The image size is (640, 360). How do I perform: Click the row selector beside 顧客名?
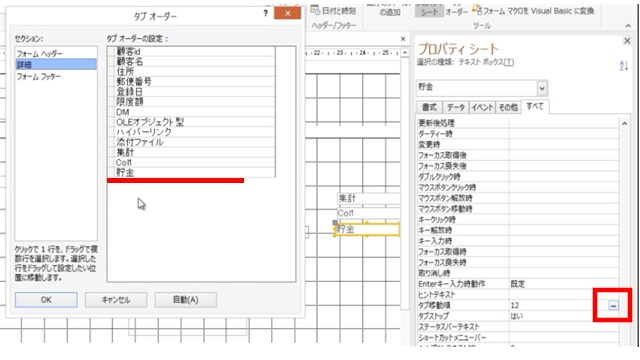coord(111,62)
